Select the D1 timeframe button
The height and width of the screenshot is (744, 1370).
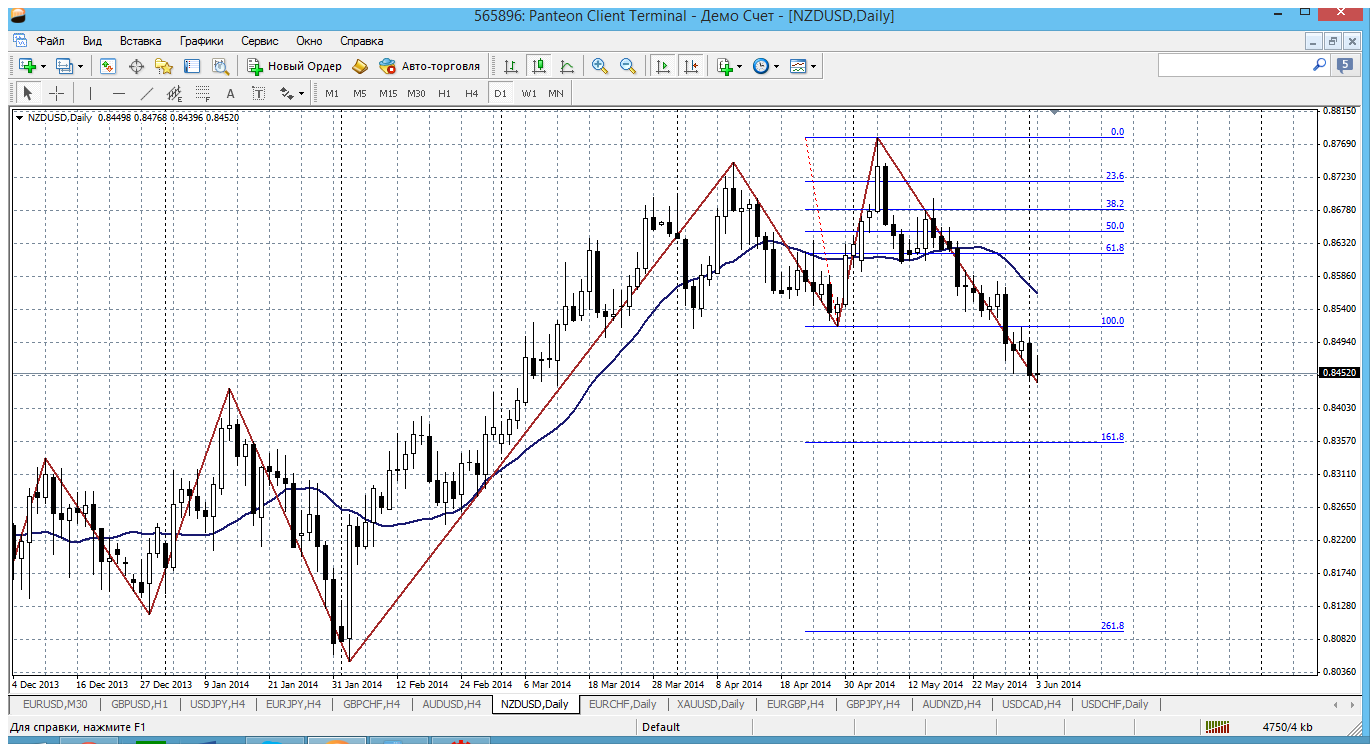[x=501, y=93]
